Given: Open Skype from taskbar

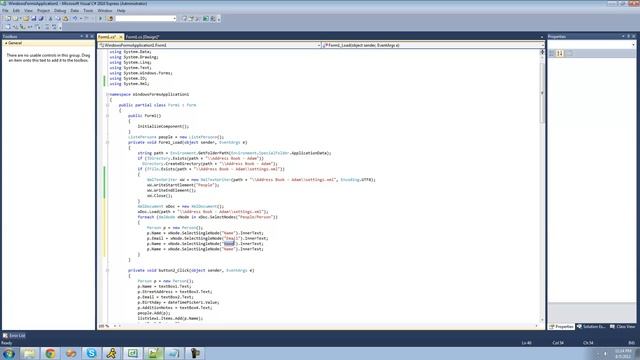Looking at the screenshot, I should [91, 353].
